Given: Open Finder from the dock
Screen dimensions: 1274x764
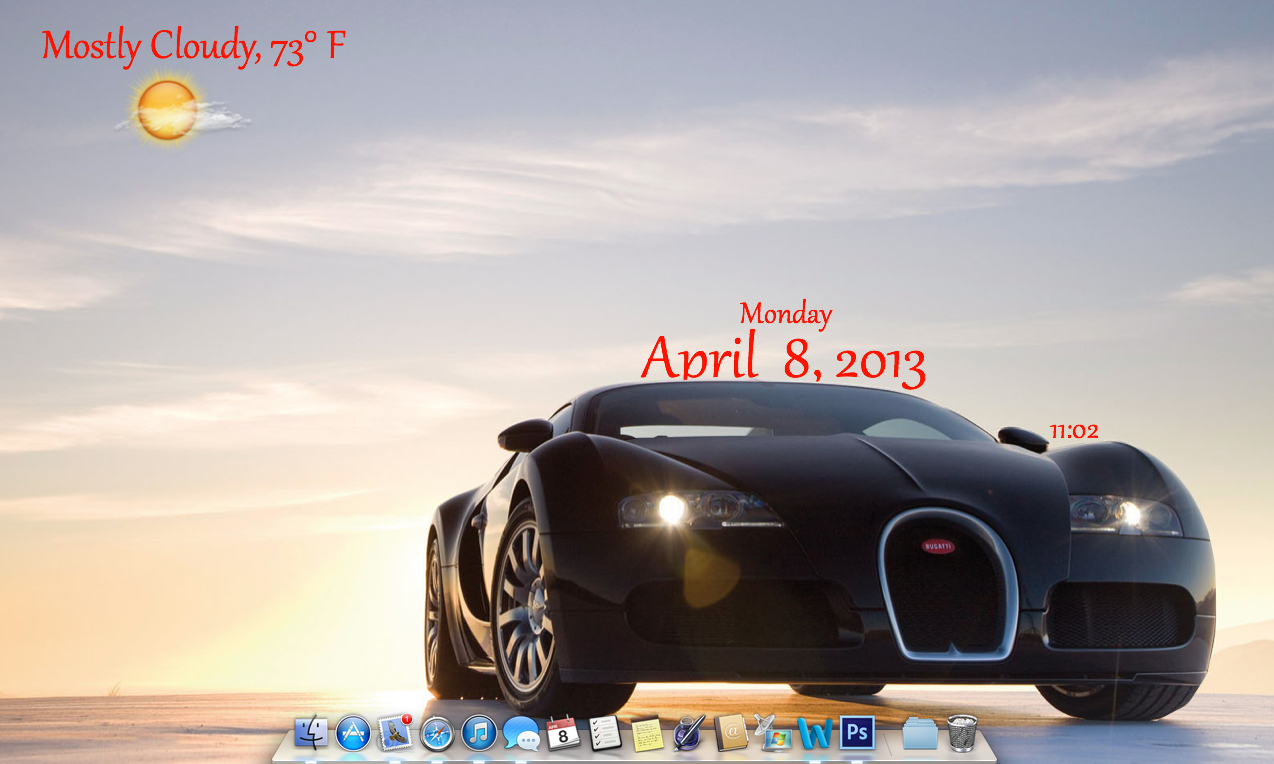Looking at the screenshot, I should tap(312, 733).
